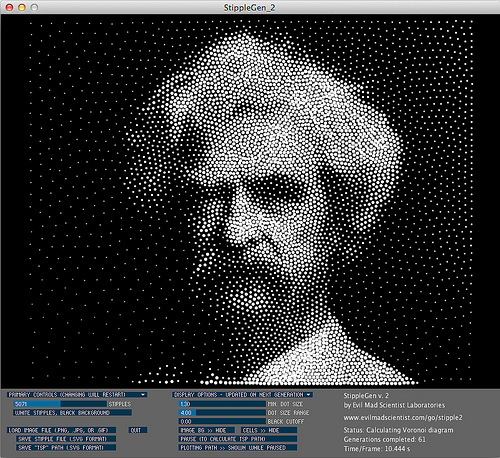500x458 pixels.
Task: Click the stippled portrait canvas
Action: point(250,201)
